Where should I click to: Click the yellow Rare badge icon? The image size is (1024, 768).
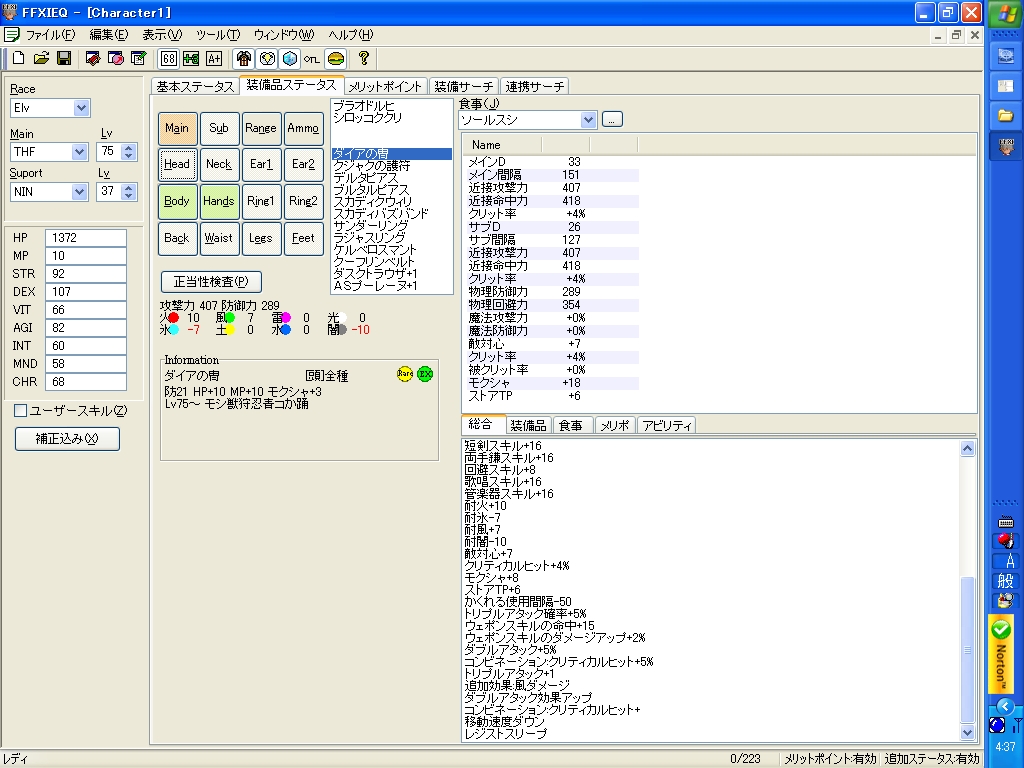pyautogui.click(x=405, y=374)
